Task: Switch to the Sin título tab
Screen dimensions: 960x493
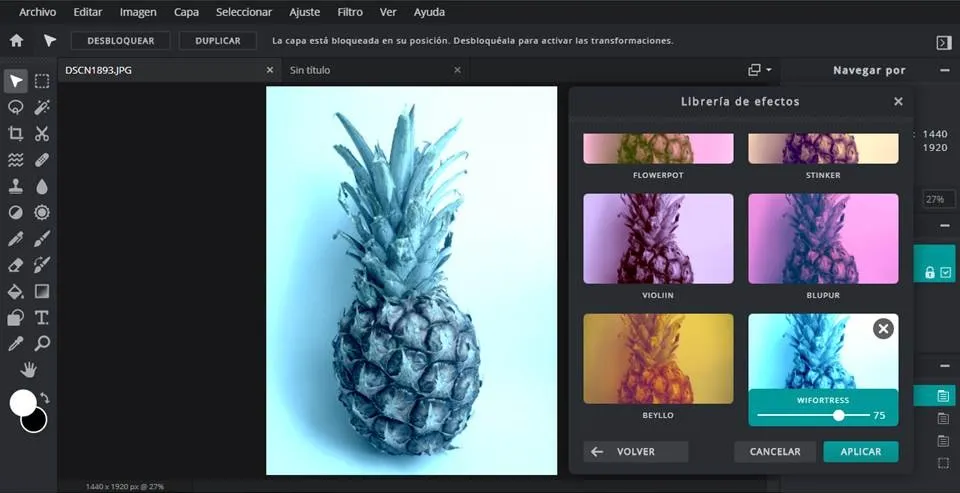Action: [x=310, y=70]
